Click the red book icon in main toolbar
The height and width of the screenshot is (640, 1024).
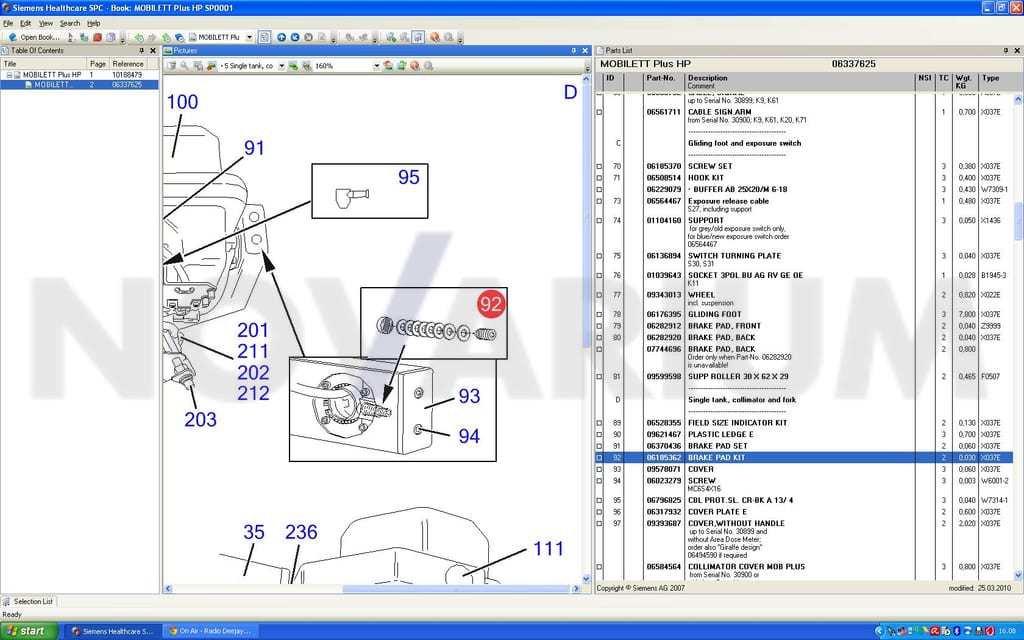tap(97, 37)
